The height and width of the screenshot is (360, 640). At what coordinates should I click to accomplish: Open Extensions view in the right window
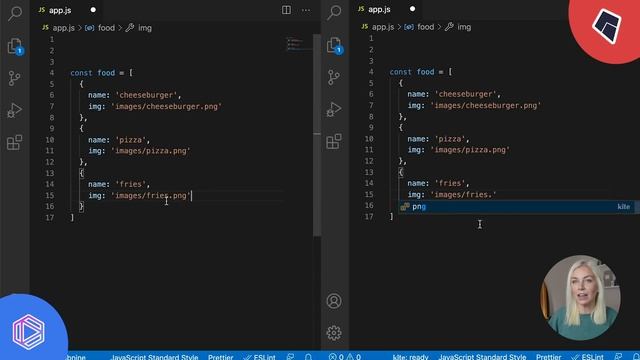tap(333, 142)
